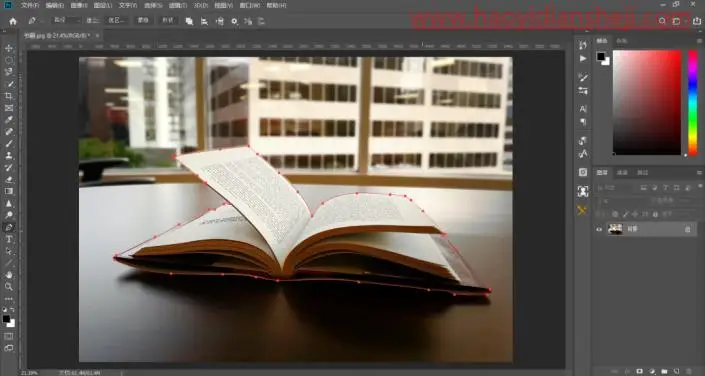This screenshot has width=705, height=376.
Task: Toggle Quick Mask mode in the toolbar
Action: click(x=9, y=336)
